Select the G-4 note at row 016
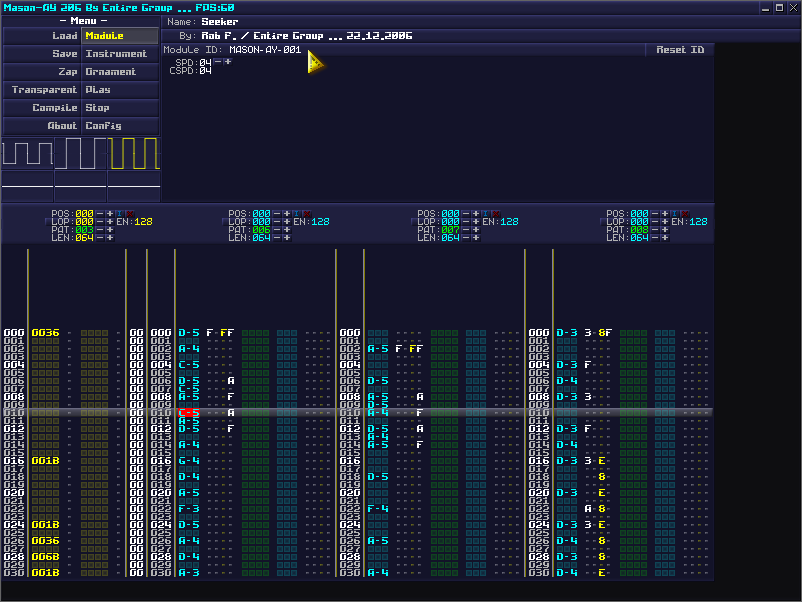802x602 pixels. 189,461
